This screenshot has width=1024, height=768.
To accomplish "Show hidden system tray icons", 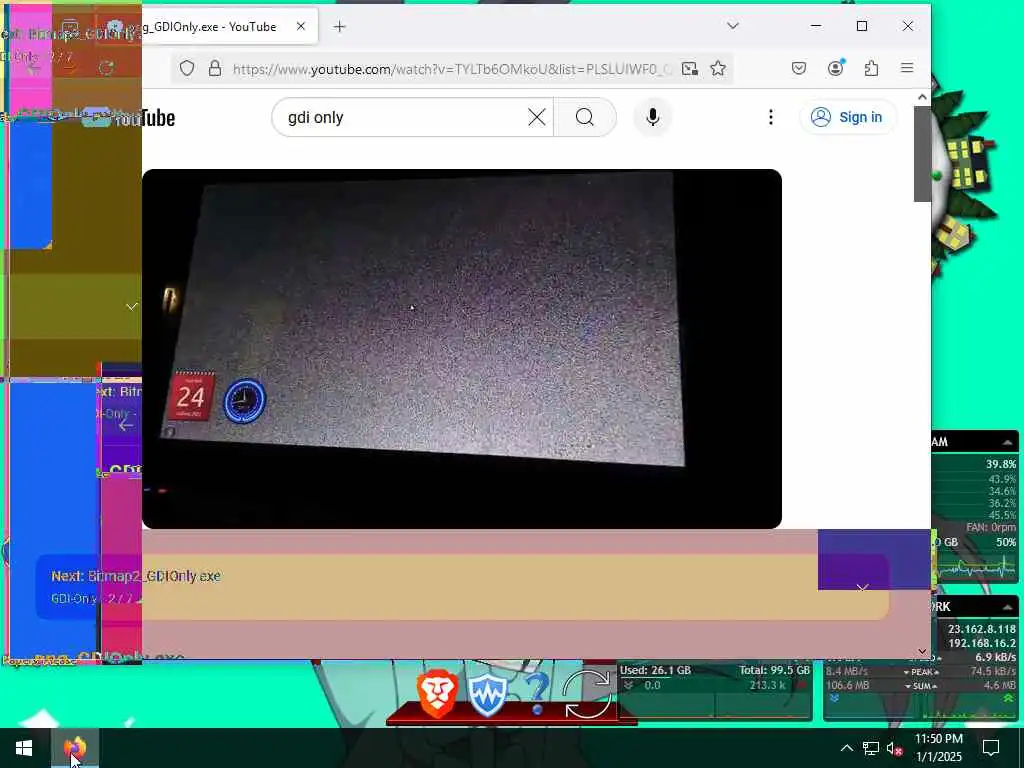I will (846, 748).
